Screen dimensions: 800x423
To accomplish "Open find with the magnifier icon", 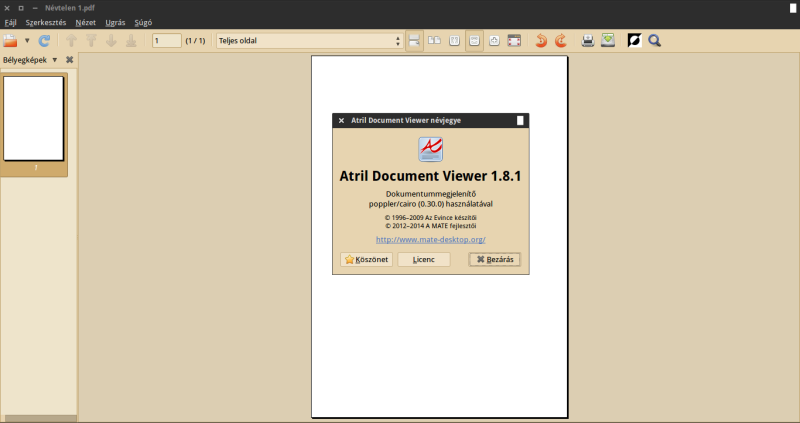I will pyautogui.click(x=655, y=41).
